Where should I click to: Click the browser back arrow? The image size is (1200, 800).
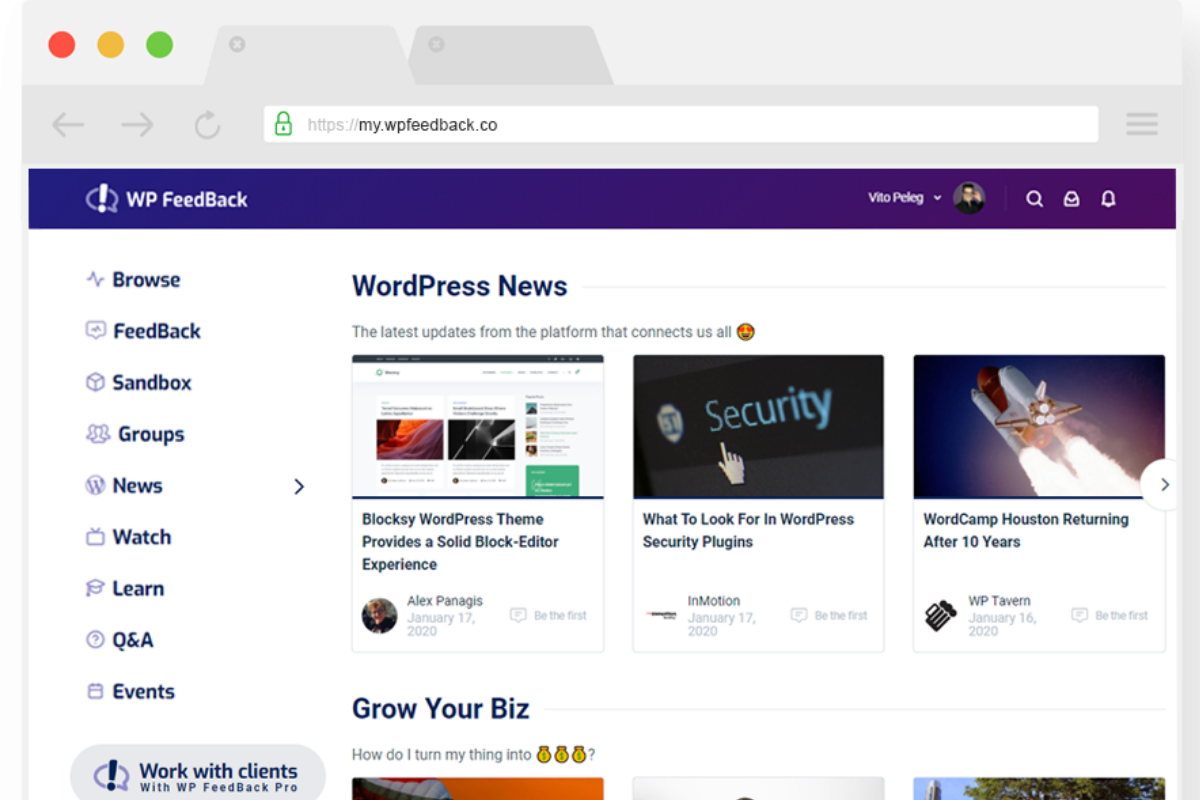click(68, 125)
